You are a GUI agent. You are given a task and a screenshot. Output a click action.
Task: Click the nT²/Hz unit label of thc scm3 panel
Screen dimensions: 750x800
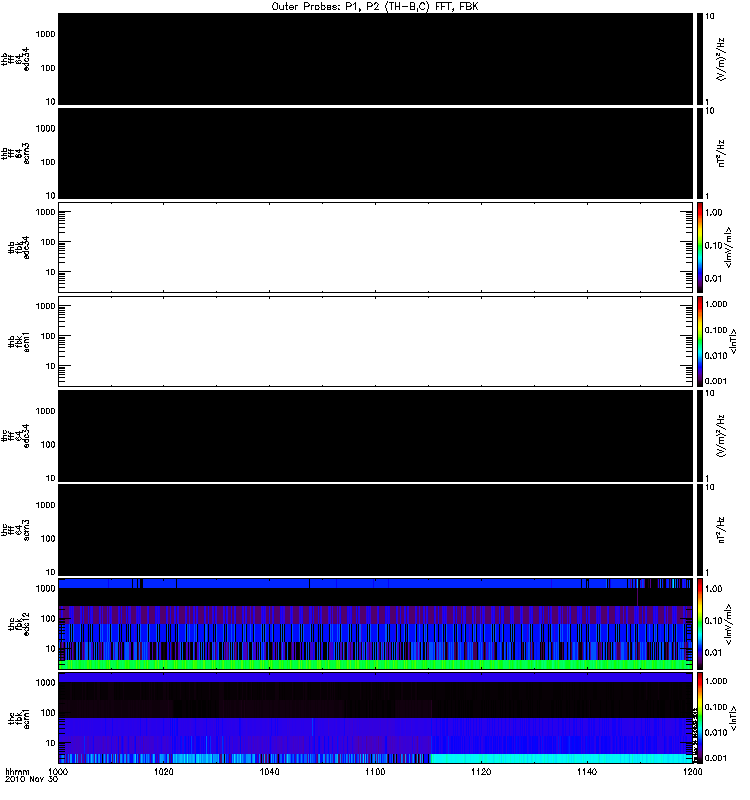pos(720,530)
